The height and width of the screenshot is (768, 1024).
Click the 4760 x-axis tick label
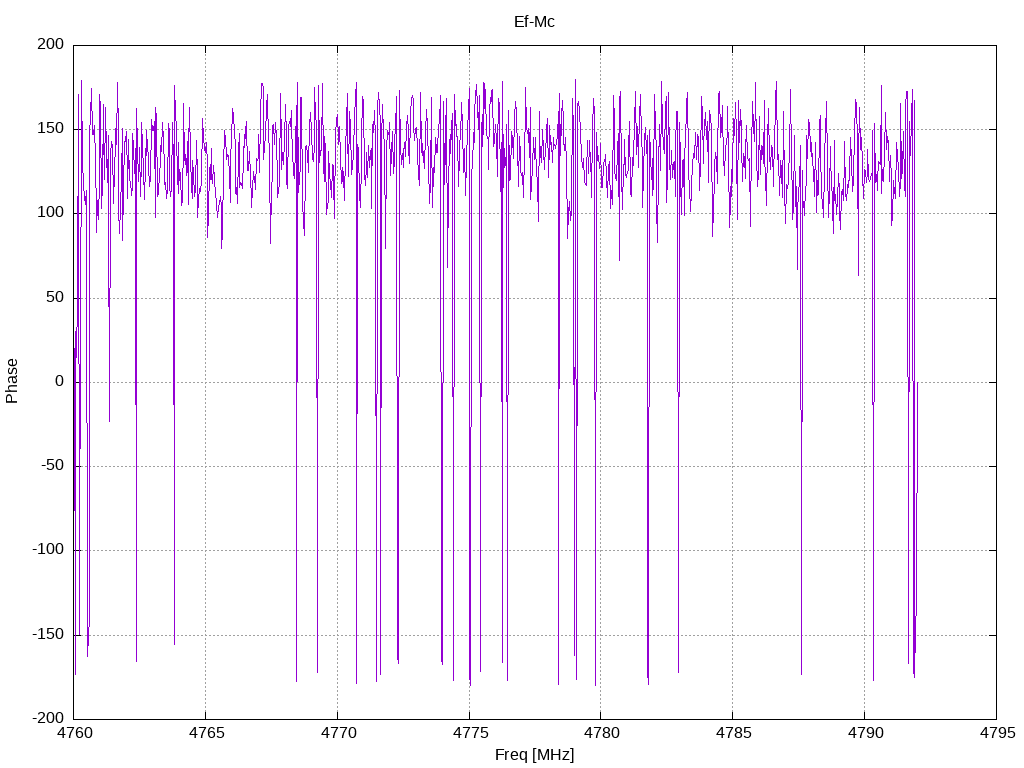pos(74,733)
